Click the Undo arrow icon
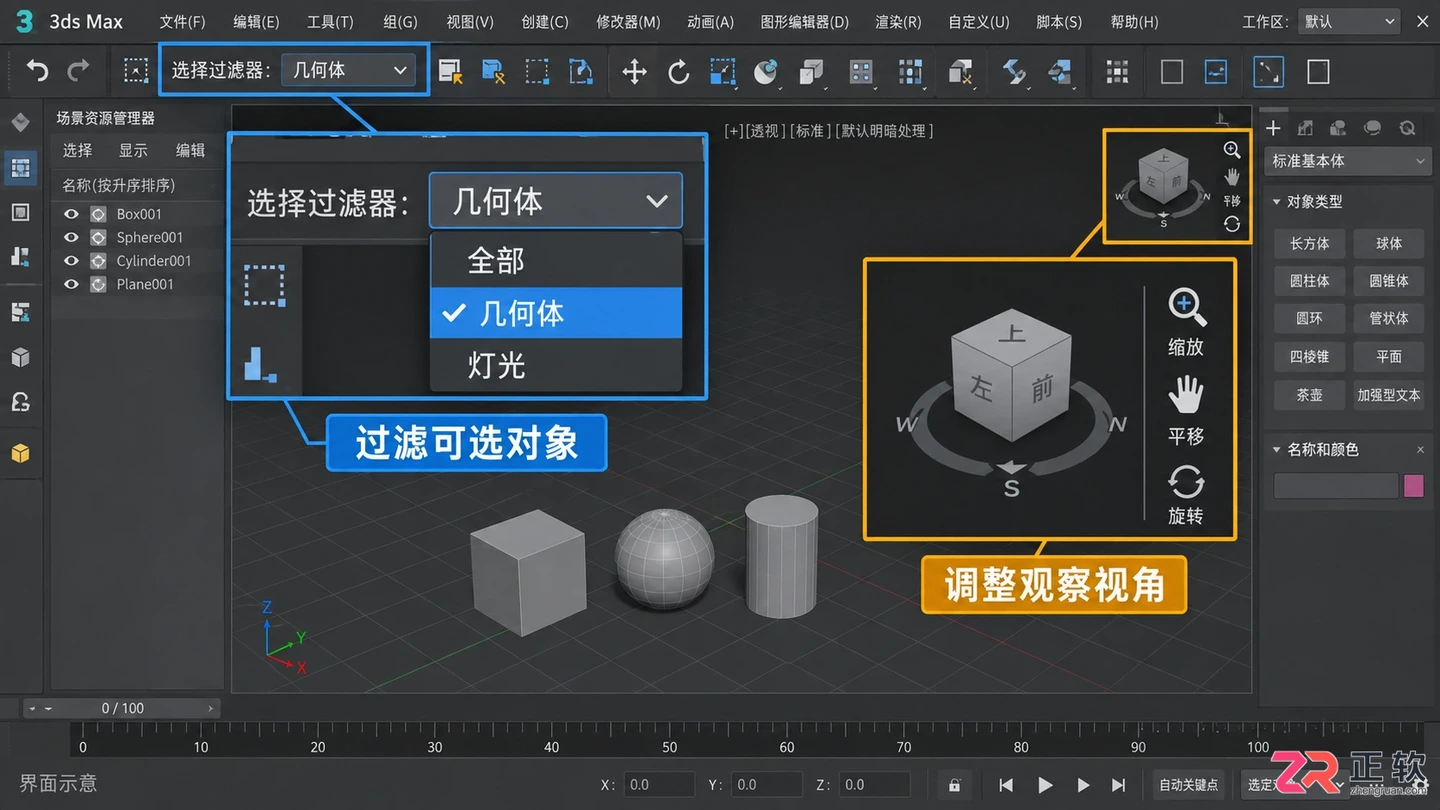This screenshot has width=1440, height=810. [37, 71]
